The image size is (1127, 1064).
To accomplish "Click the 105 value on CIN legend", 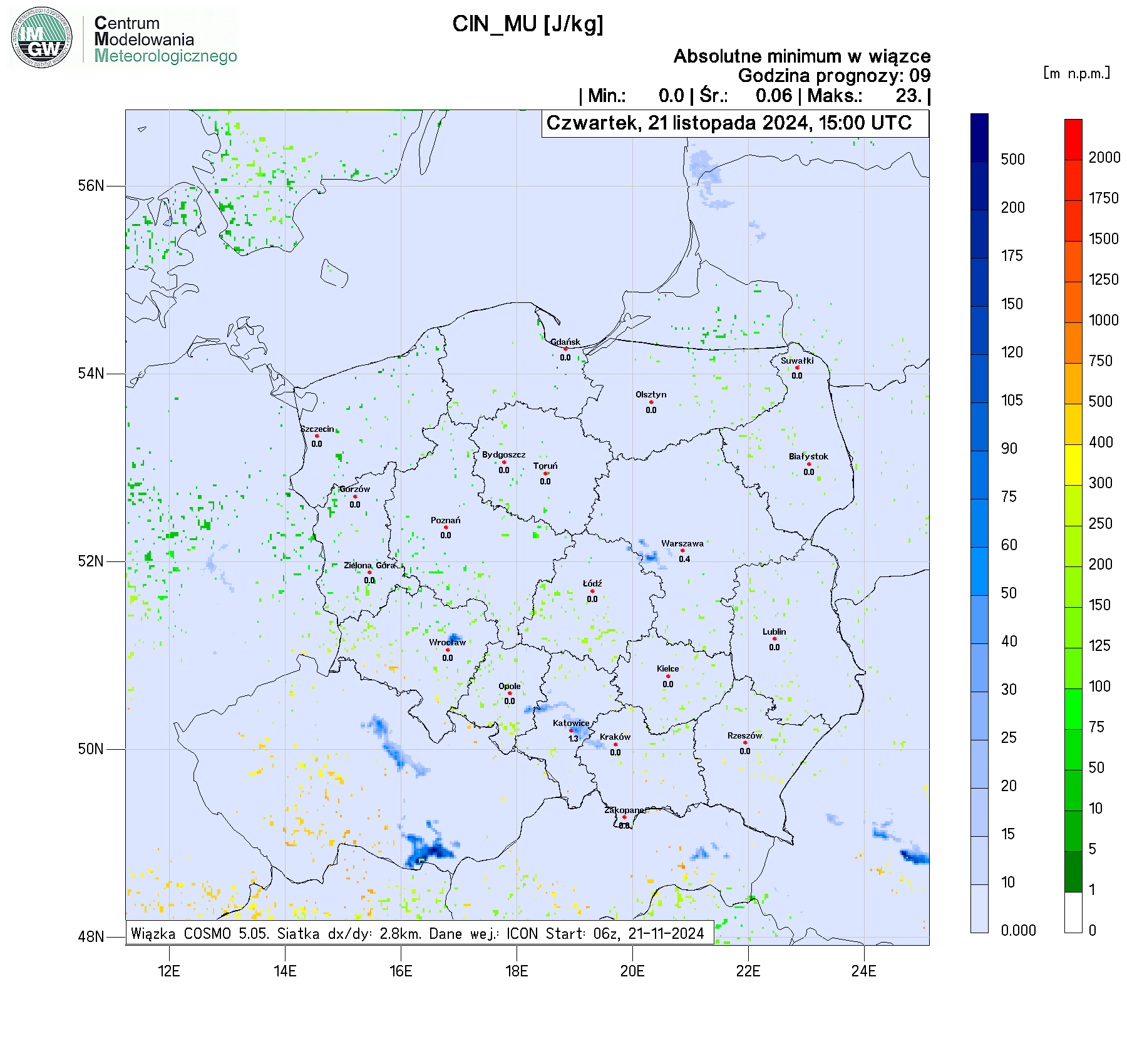I will 1012,401.
